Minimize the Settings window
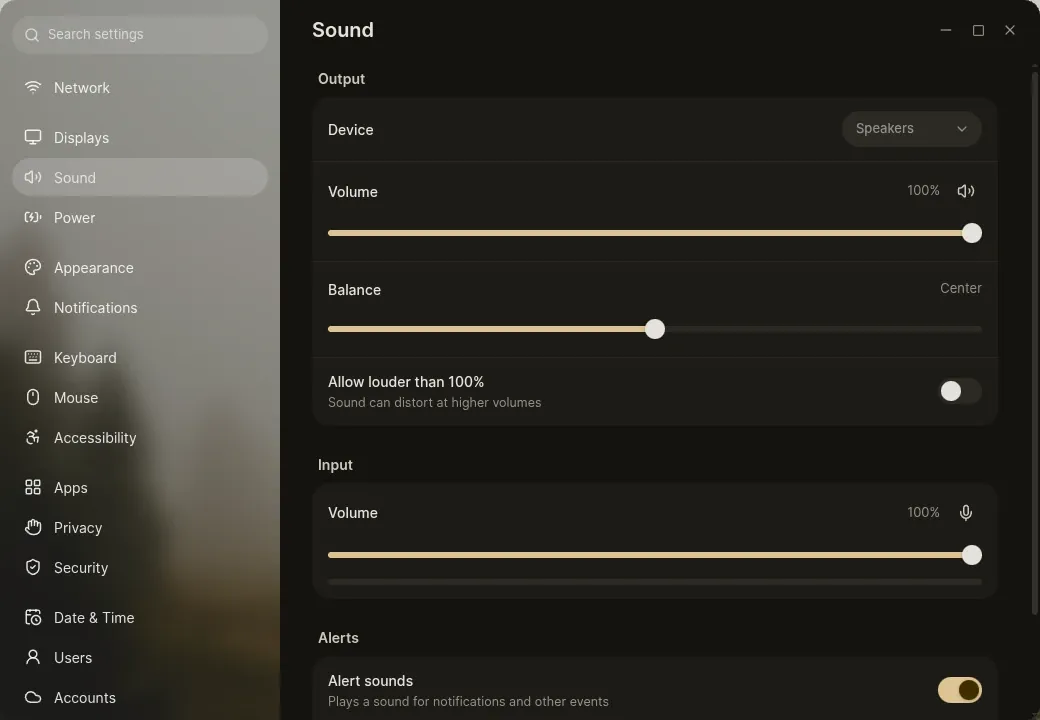1040x720 pixels. point(946,30)
